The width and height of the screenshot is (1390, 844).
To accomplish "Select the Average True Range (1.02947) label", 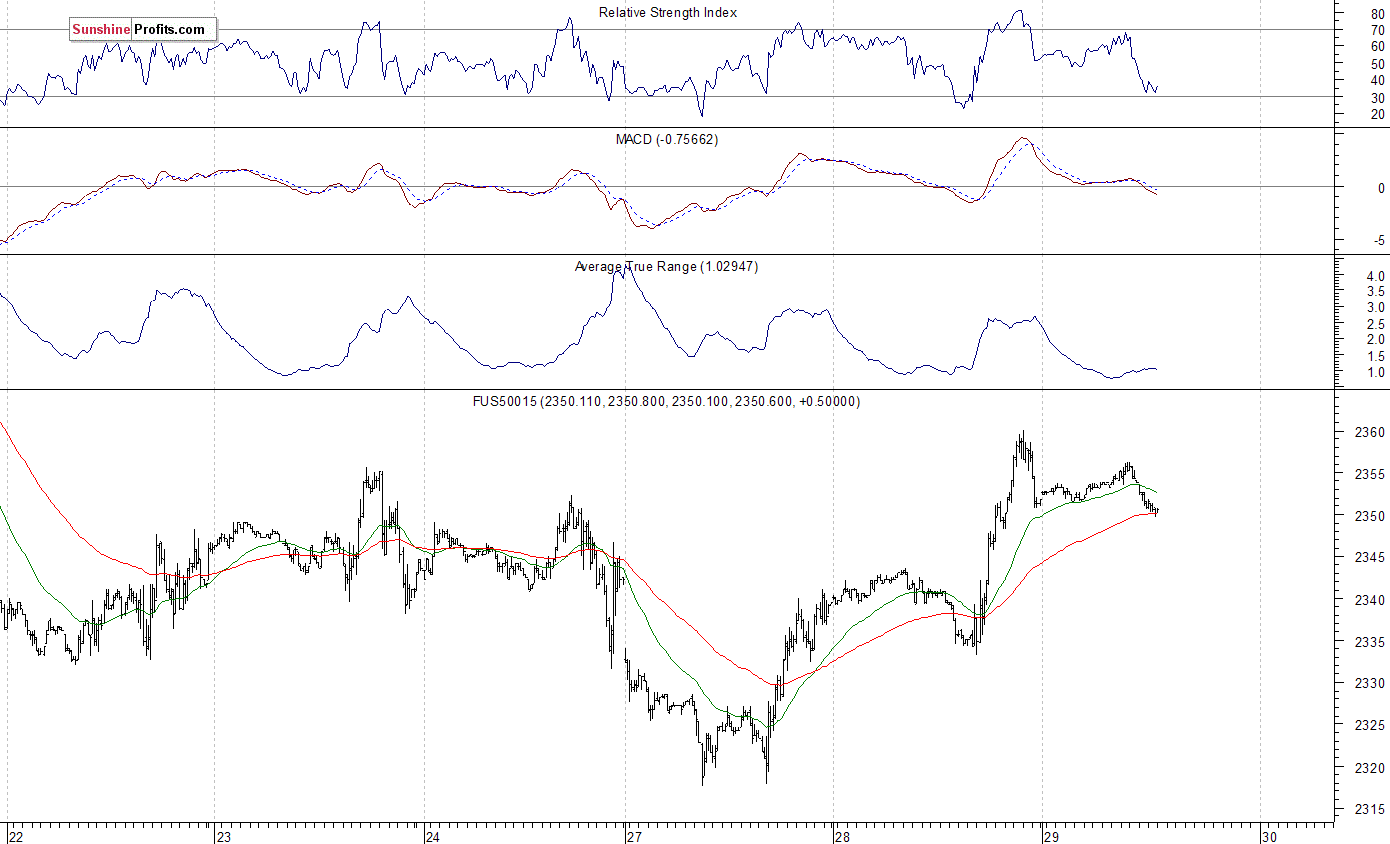I will [667, 267].
